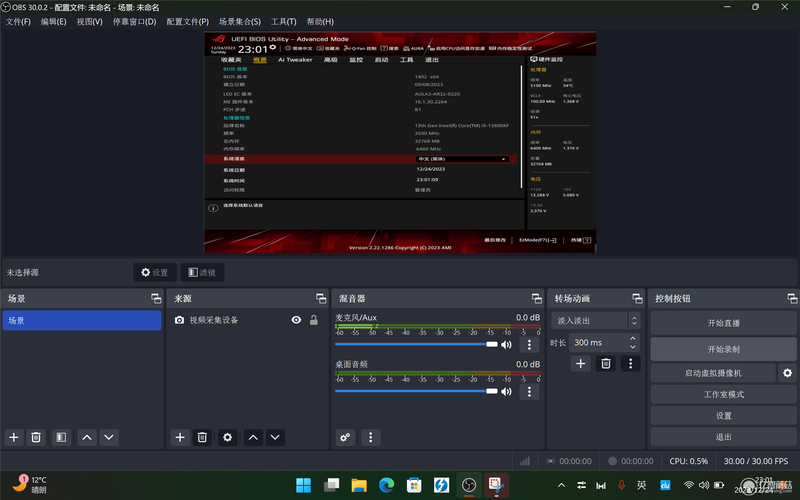Decrease 时长 duration stepper down
Image resolution: width=800 pixels, height=500 pixels.
tap(633, 347)
